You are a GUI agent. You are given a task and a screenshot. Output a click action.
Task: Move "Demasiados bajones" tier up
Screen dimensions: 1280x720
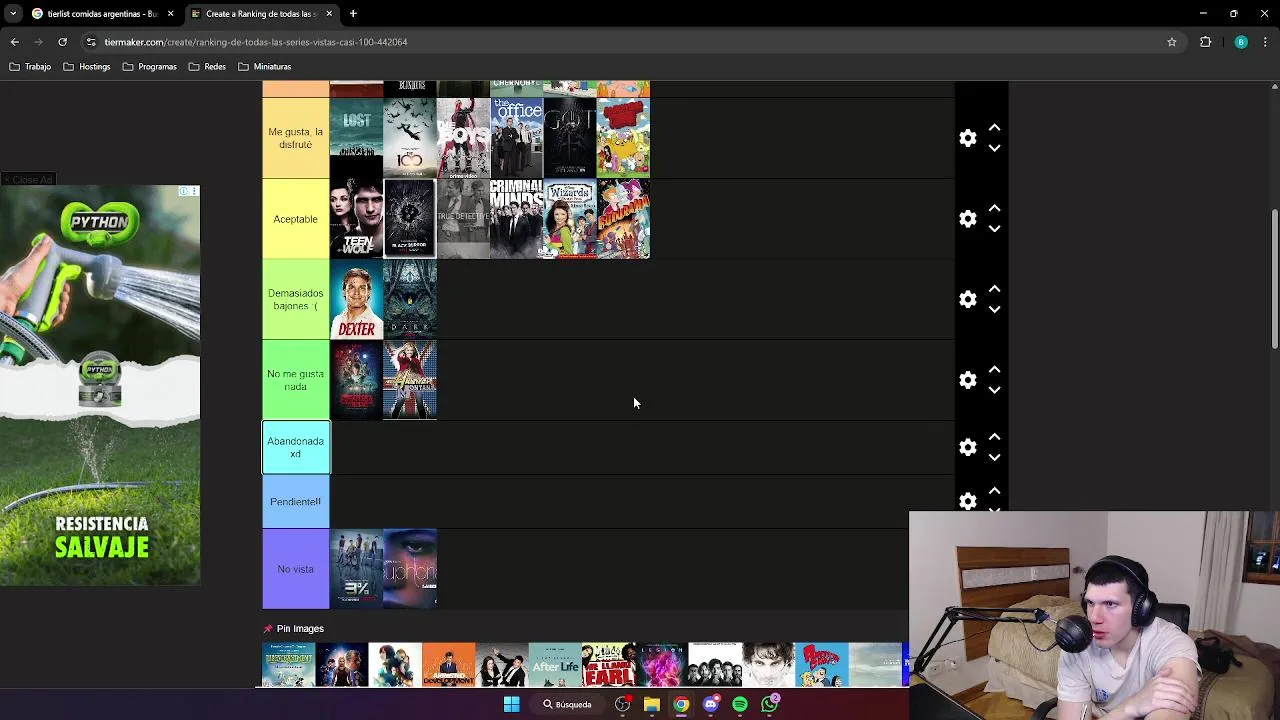click(994, 289)
